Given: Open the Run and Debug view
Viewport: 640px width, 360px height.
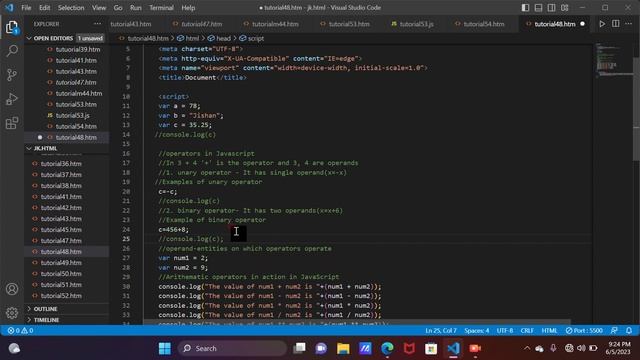Looking at the screenshot, I should point(12,99).
